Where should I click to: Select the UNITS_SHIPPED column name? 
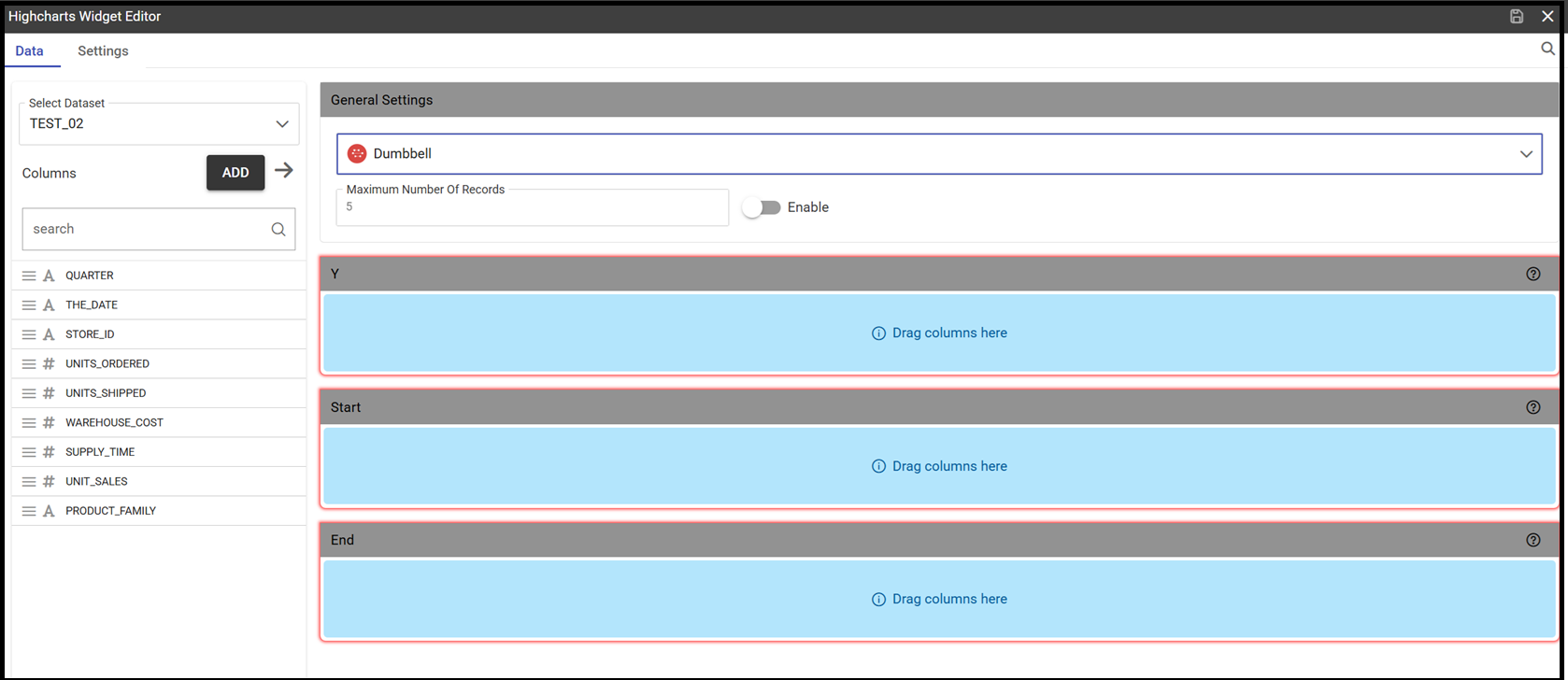point(106,393)
